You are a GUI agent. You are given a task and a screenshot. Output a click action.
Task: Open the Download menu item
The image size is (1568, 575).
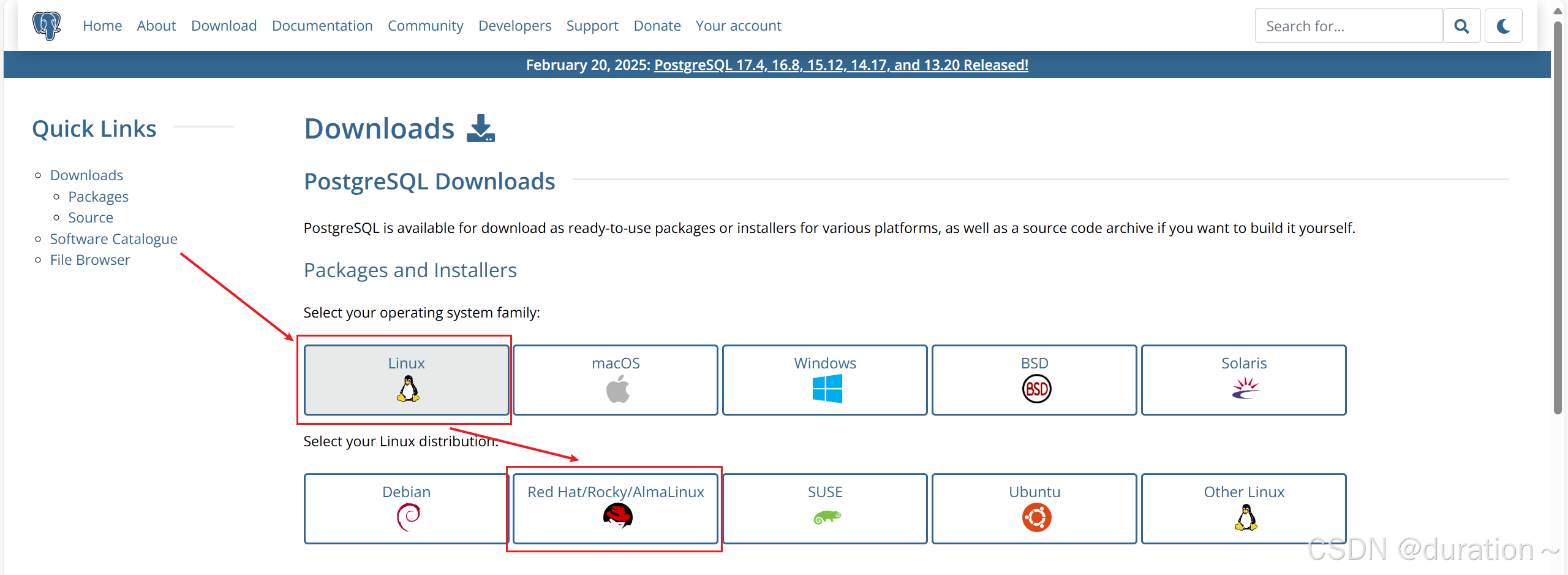click(x=224, y=26)
